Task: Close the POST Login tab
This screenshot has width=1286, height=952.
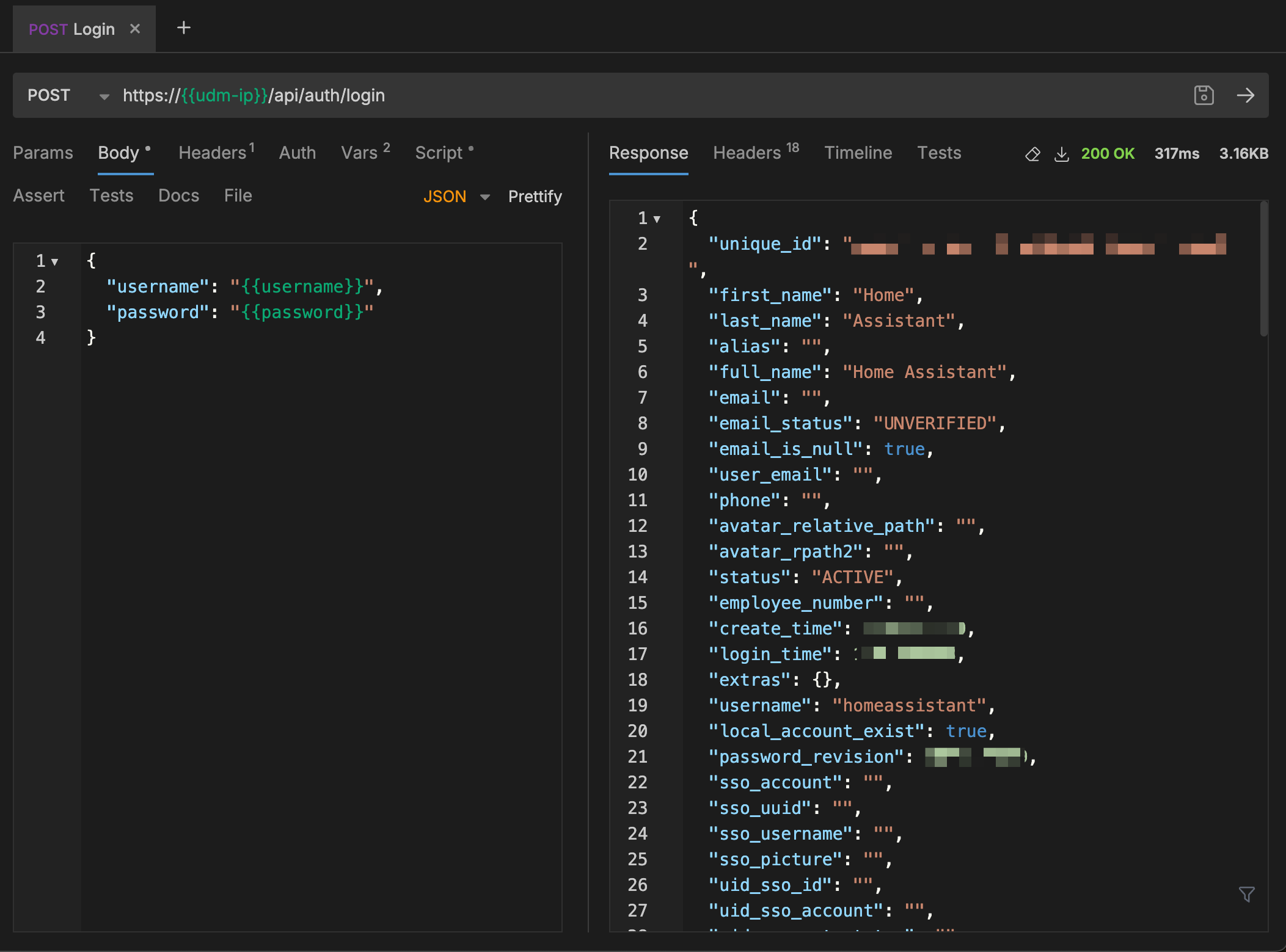Action: [135, 29]
